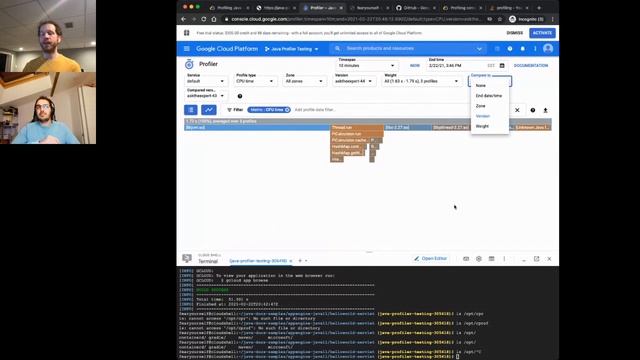Image resolution: width=640 pixels, height=360 pixels.
Task: Click the Profiler stopwatch icon
Action: pos(189,64)
